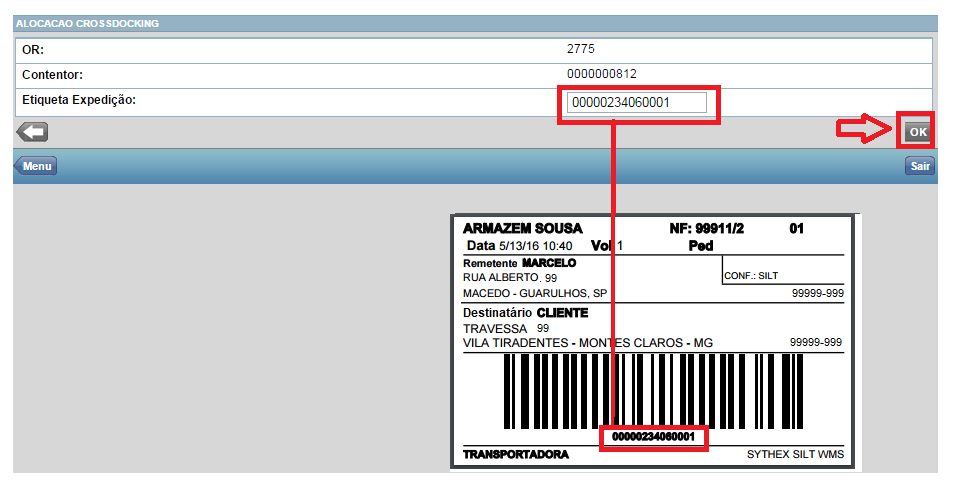Viewport: 956px width, 490px height.
Task: Click MACEDO - GUARULHOS, SP line
Action: pyautogui.click(x=535, y=294)
